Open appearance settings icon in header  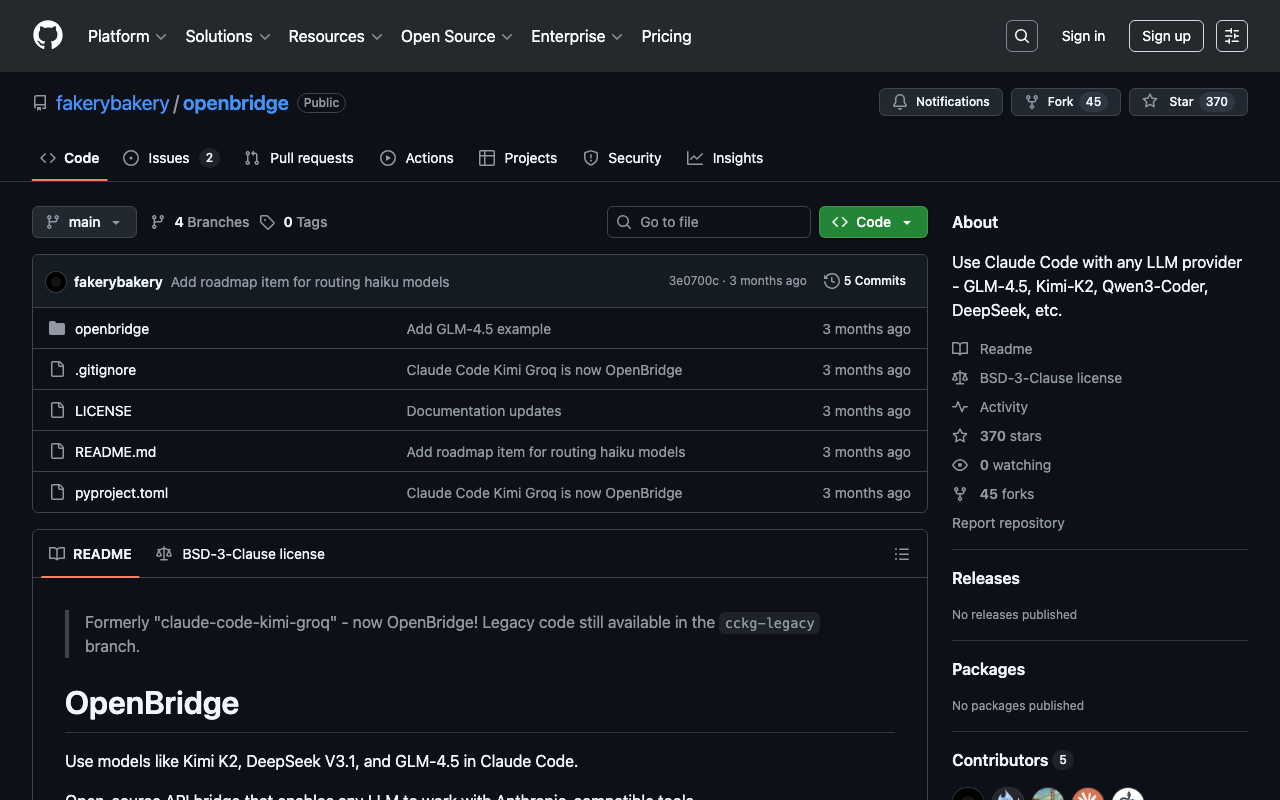tap(1231, 36)
